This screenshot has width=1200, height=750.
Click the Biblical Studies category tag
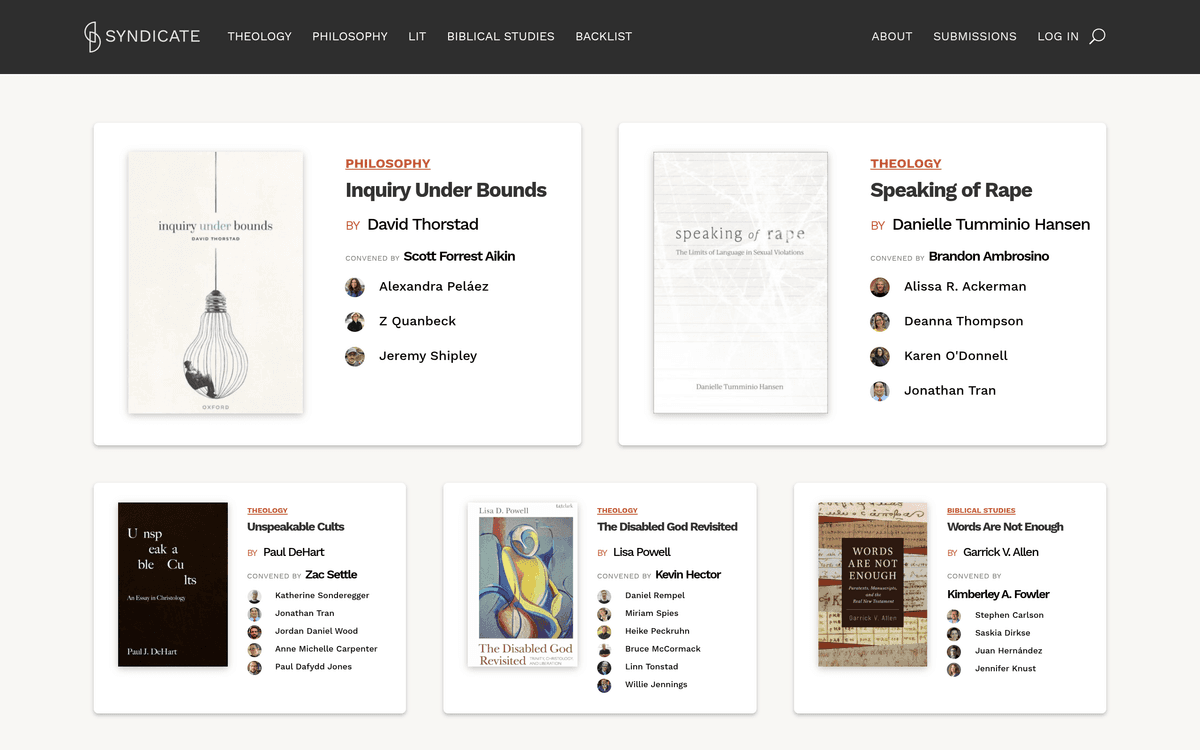pos(981,511)
